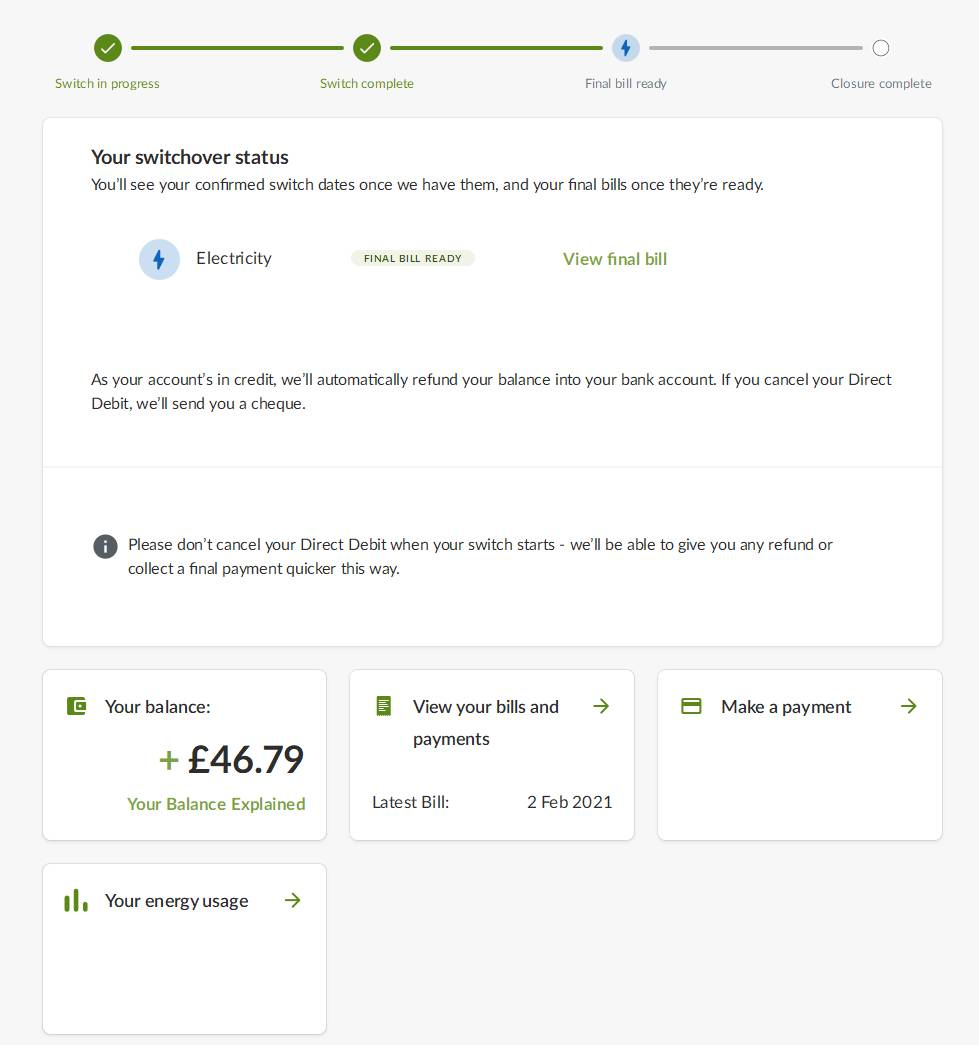979x1045 pixels.
Task: Click the progress line toward Closure complete
Action: (756, 48)
